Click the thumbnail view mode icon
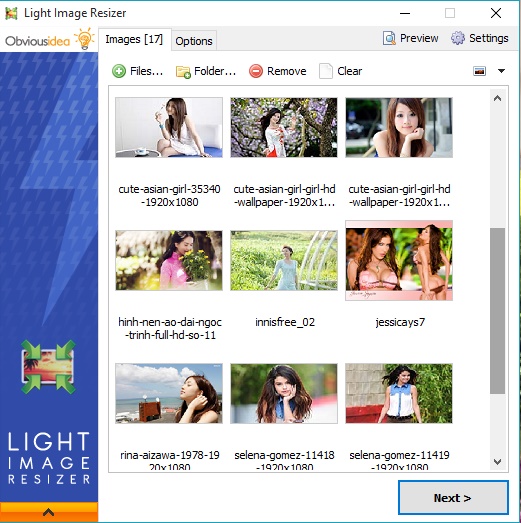The height and width of the screenshot is (523, 521). pyautogui.click(x=479, y=71)
